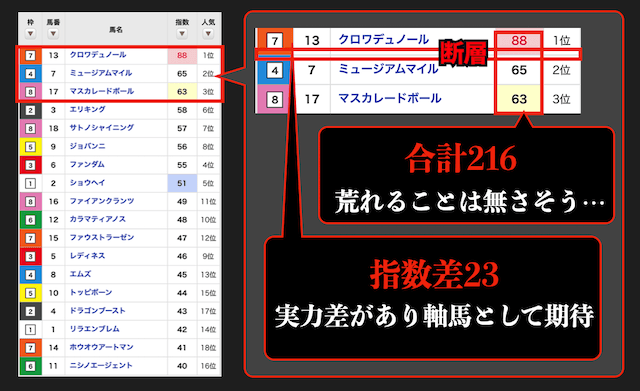Open the ショウヘイ horse link
This screenshot has width=640, height=391.
pos(87,182)
